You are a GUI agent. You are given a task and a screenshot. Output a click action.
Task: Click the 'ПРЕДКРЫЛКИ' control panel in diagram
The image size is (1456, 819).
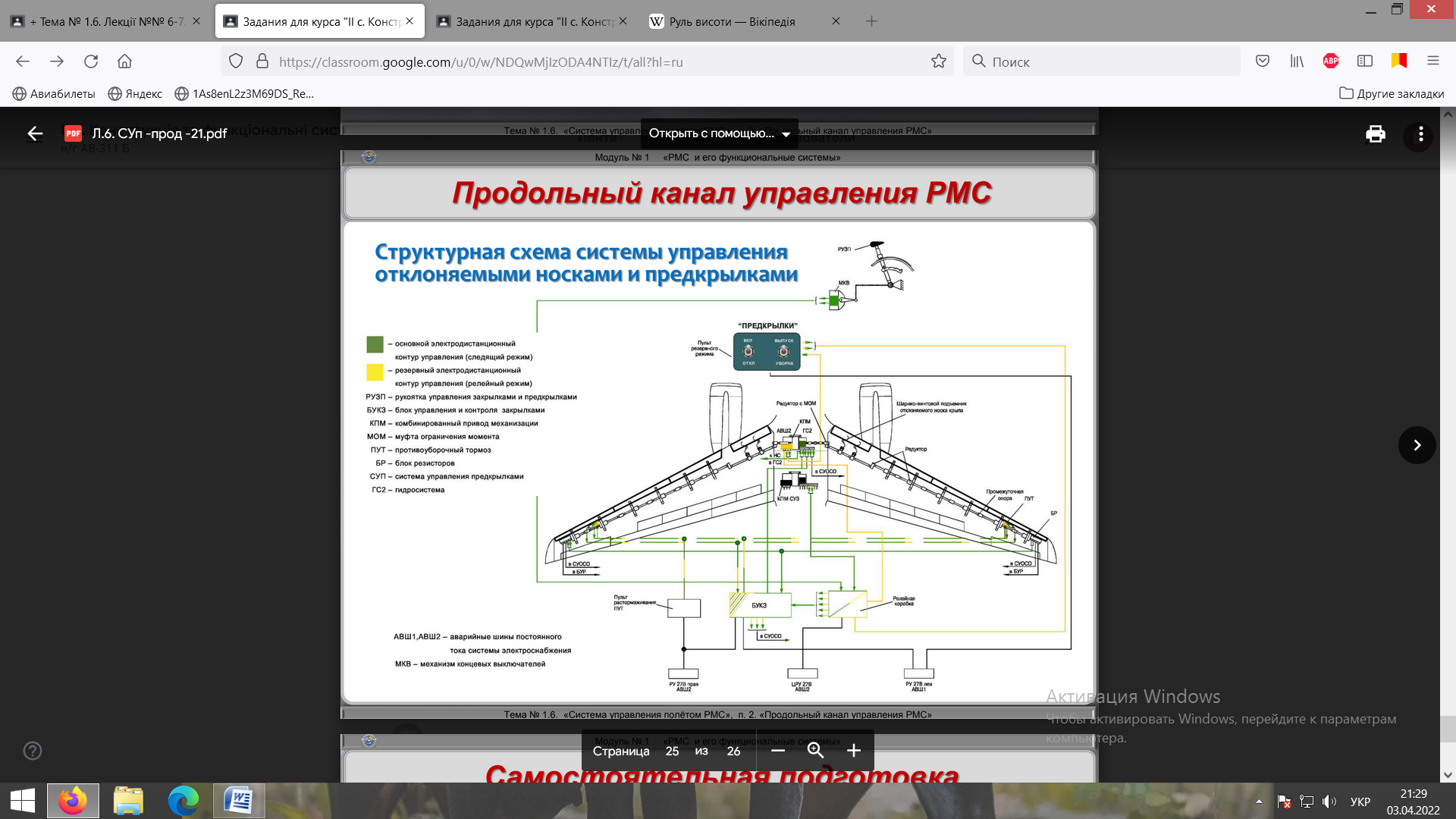(x=767, y=351)
